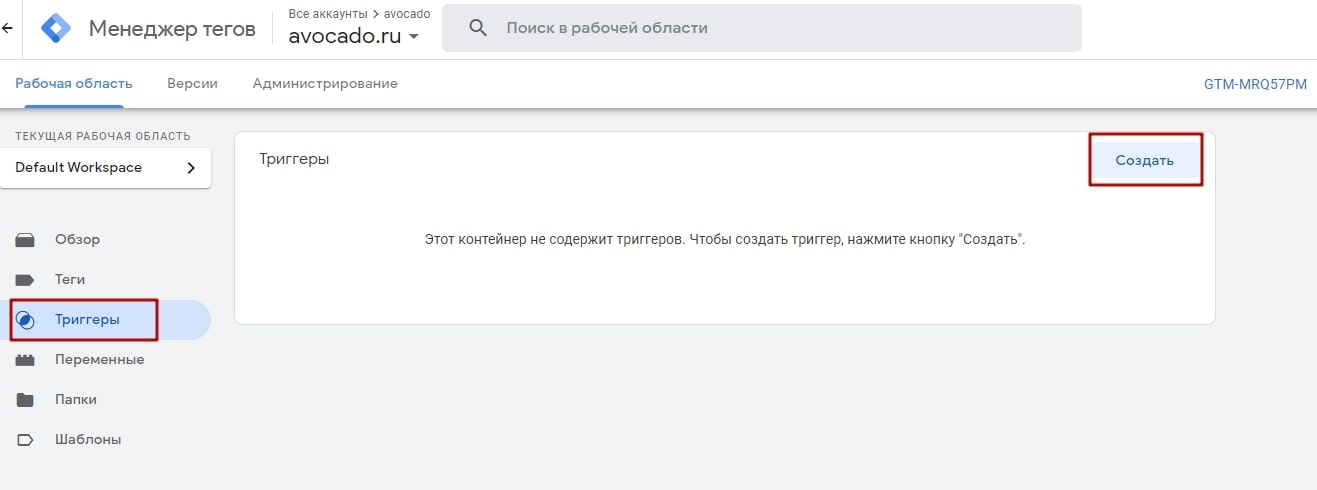Open Переменные via its brick icon
Image resolution: width=1317 pixels, height=490 pixels.
[x=26, y=360]
